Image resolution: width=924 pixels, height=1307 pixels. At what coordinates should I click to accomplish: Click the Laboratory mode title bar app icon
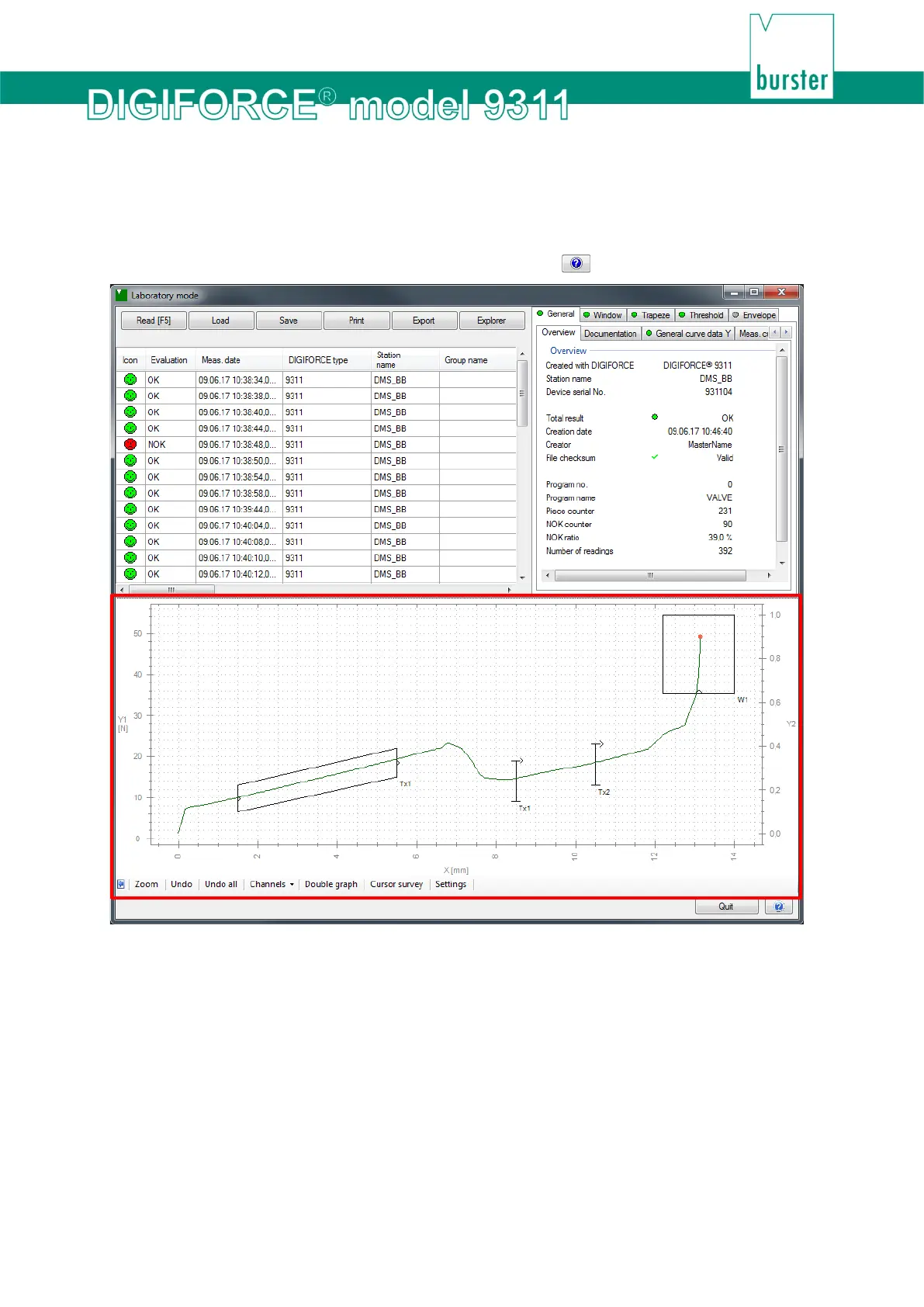coord(121,295)
